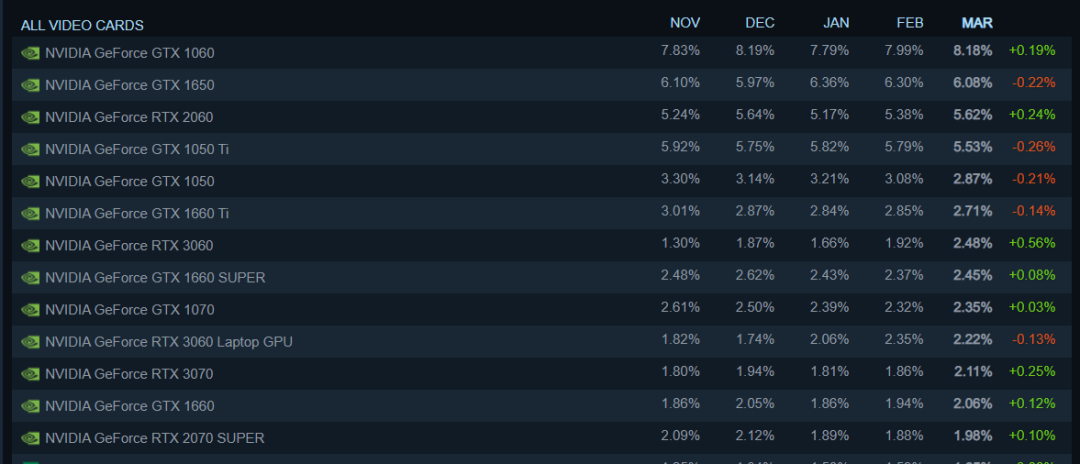Click the FEB column header
This screenshot has height=464, width=1080.
910,23
